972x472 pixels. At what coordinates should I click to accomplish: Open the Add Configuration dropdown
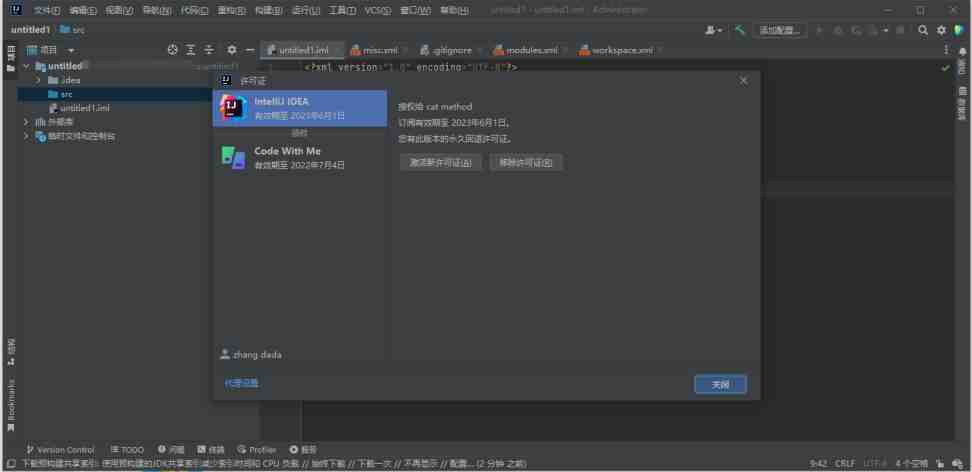[779, 30]
